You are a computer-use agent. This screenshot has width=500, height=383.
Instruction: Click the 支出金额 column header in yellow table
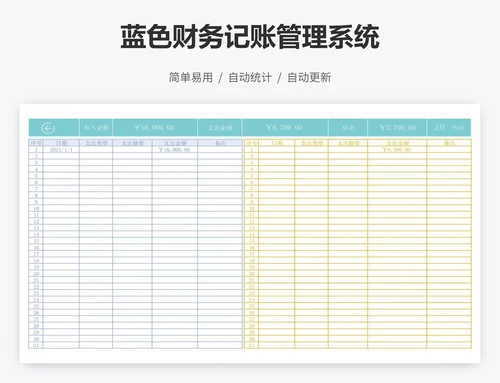coord(397,143)
